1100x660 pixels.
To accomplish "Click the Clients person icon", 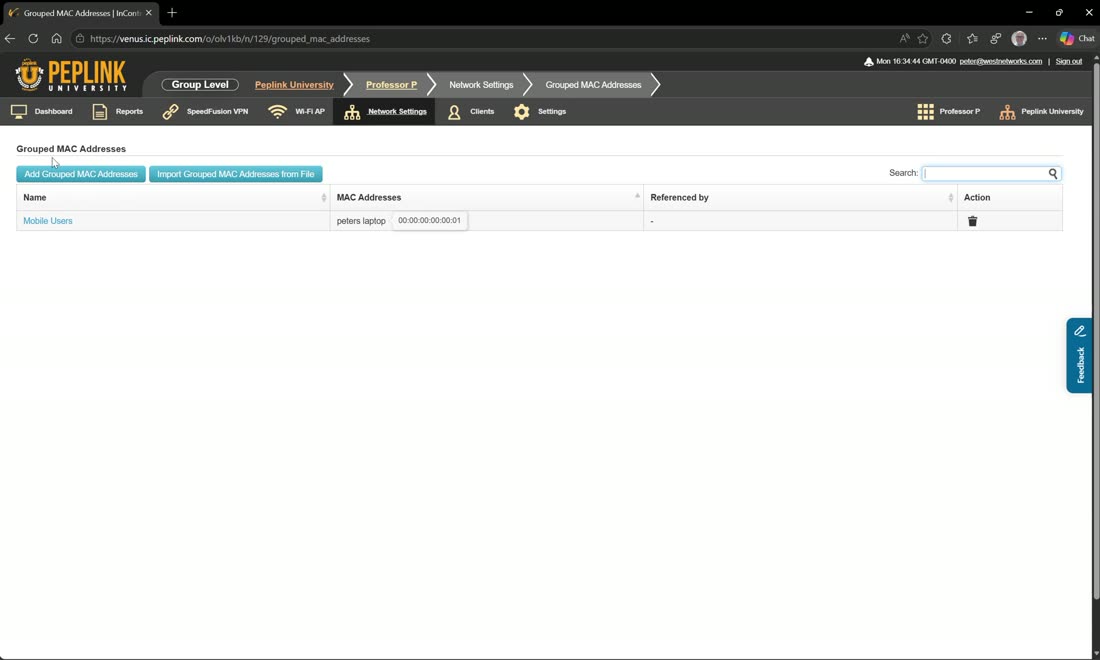I will (454, 112).
